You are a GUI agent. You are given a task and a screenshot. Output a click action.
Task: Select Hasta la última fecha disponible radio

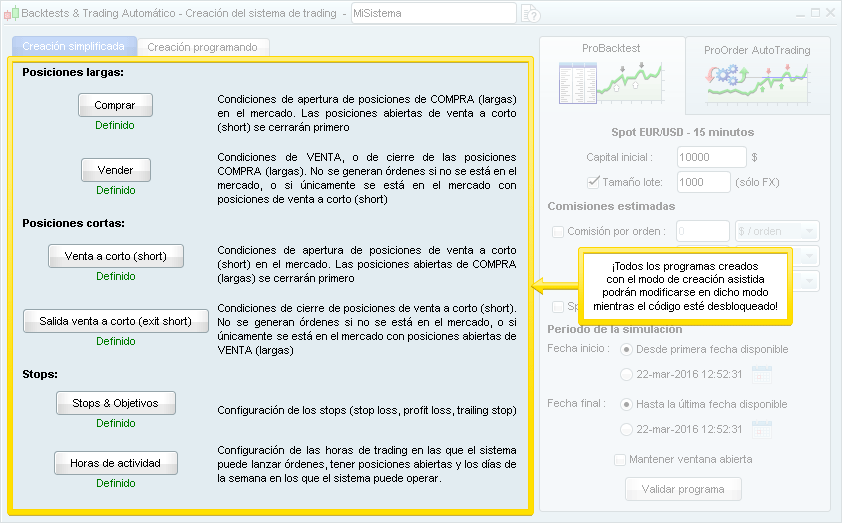click(x=626, y=404)
